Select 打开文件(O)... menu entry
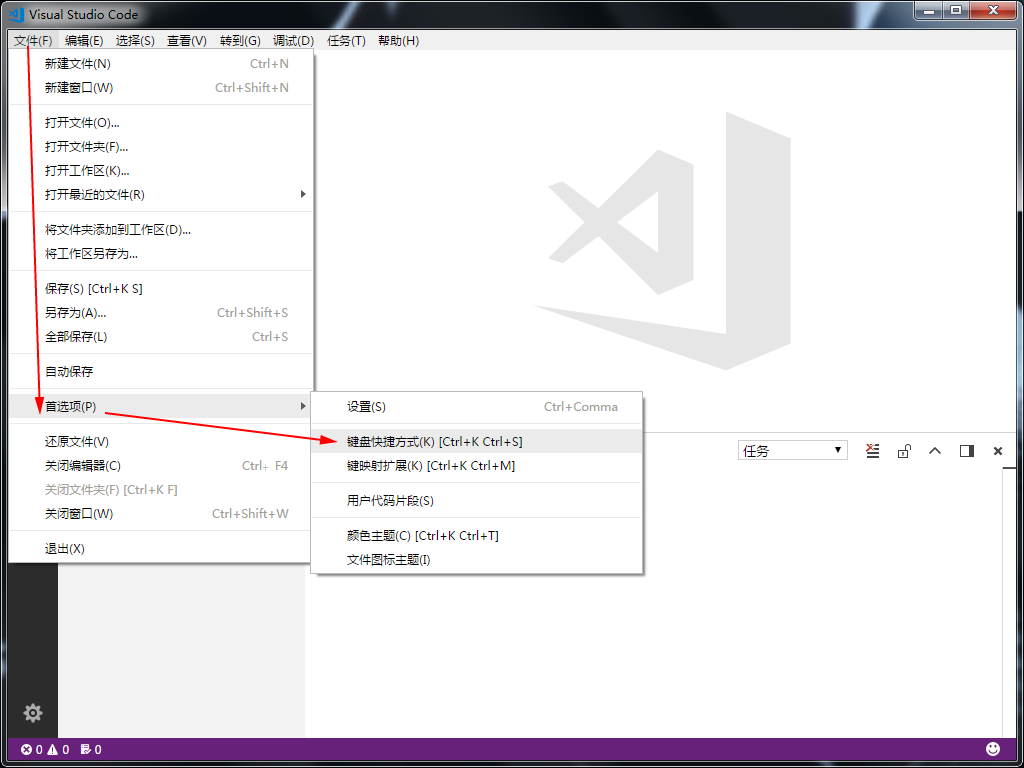This screenshot has height=768, width=1024. point(161,123)
